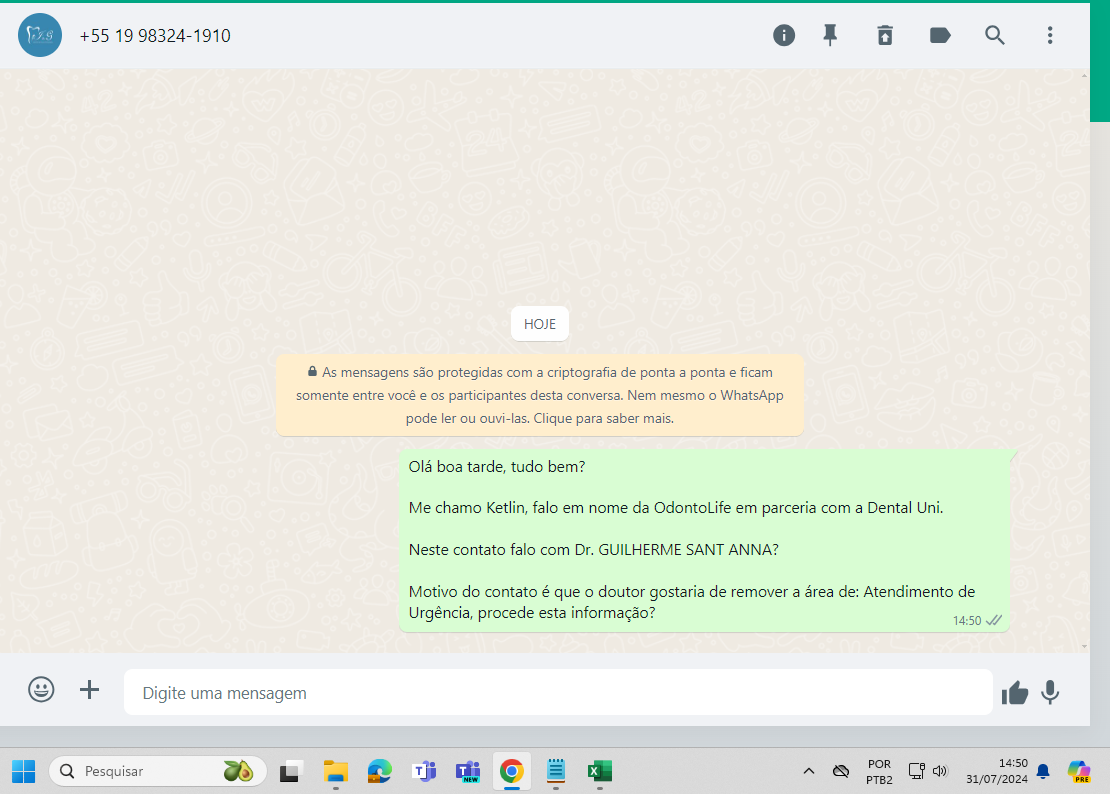Open the contact profile picture
1110x794 pixels.
click(40, 35)
